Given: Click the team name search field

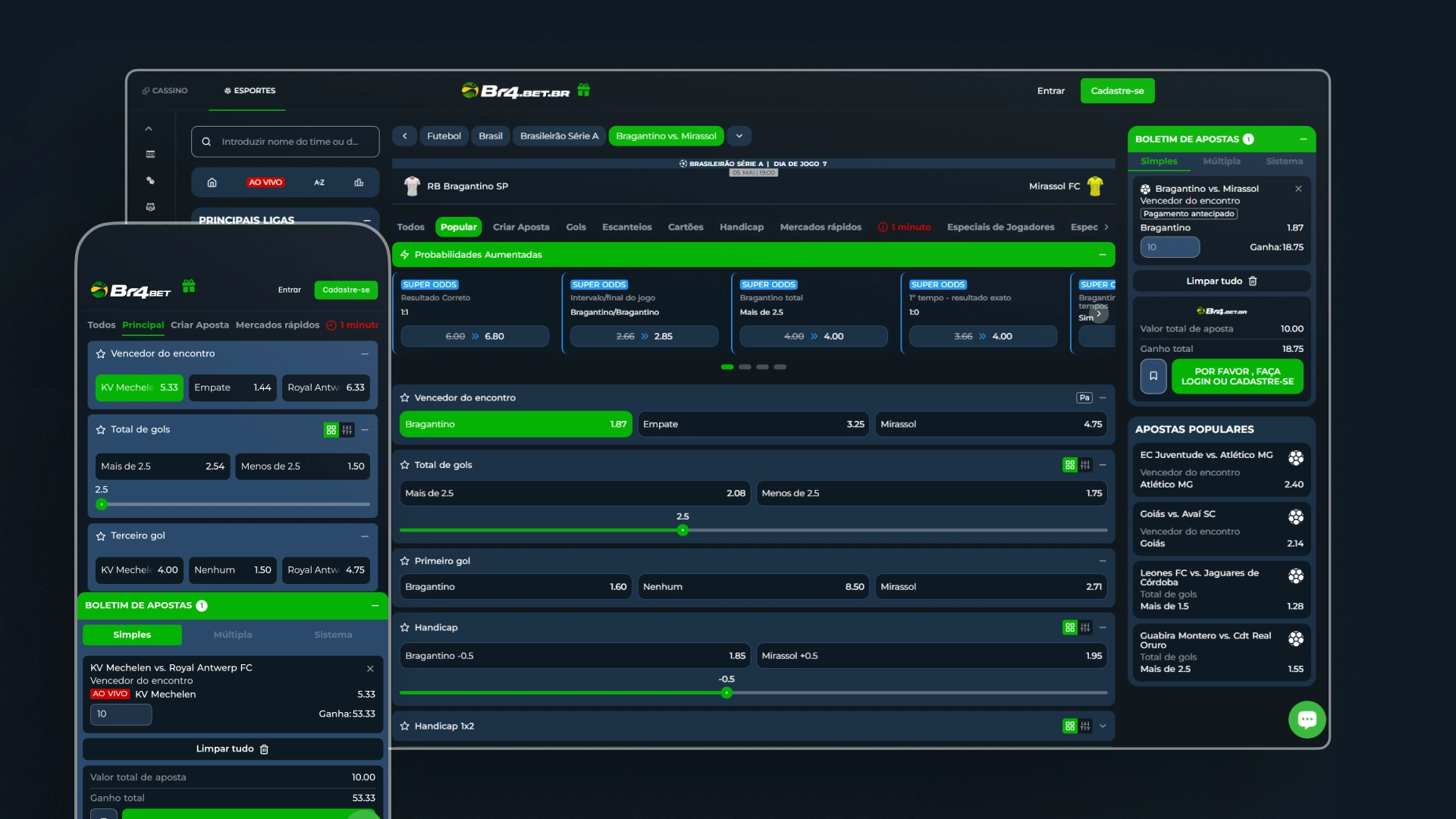Looking at the screenshot, I should coord(285,142).
